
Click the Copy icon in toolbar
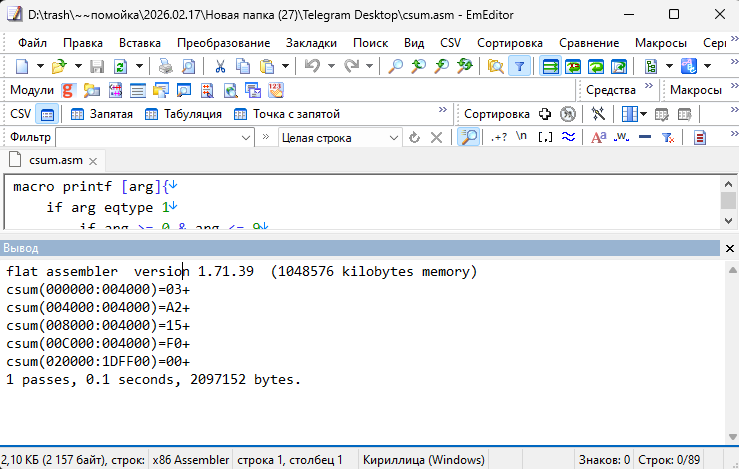coord(243,67)
